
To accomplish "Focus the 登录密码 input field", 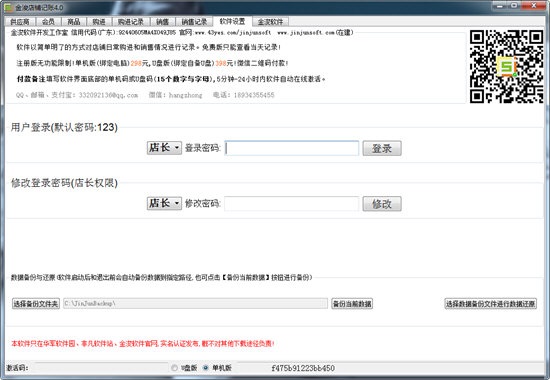I will click(x=291, y=148).
